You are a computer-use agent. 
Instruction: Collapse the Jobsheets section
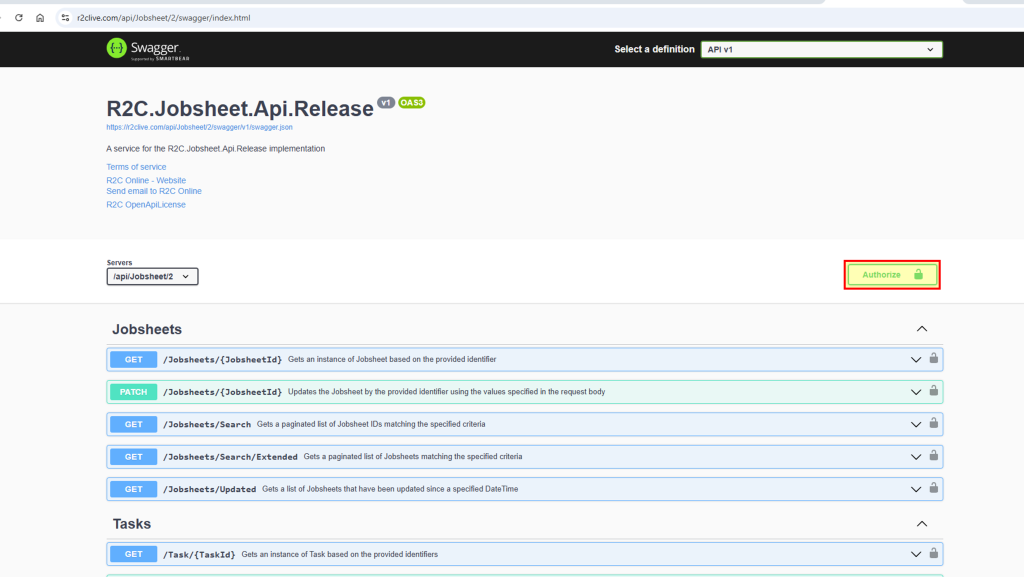pyautogui.click(x=921, y=328)
